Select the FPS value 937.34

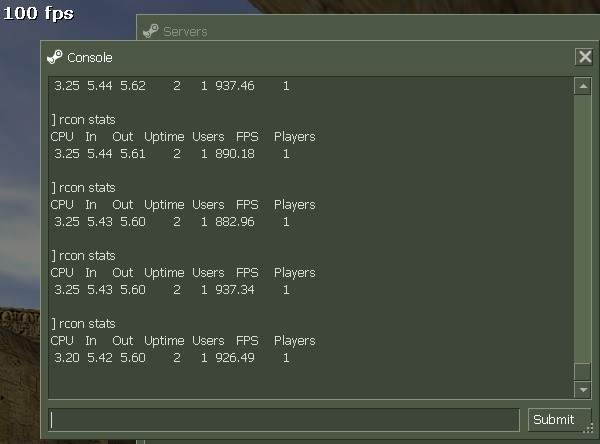(235, 290)
